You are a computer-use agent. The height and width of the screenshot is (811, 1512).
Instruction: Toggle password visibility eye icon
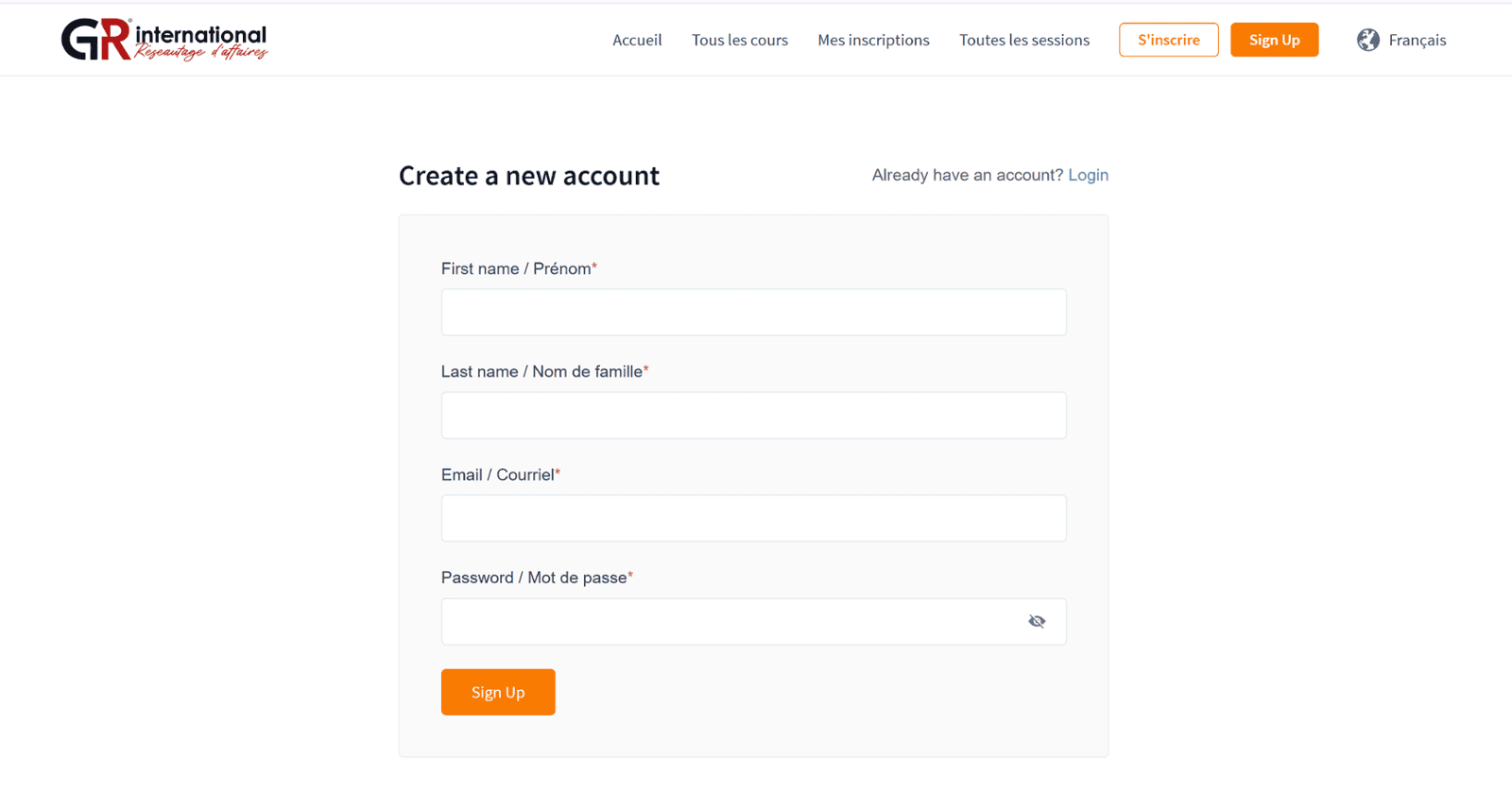(1037, 621)
